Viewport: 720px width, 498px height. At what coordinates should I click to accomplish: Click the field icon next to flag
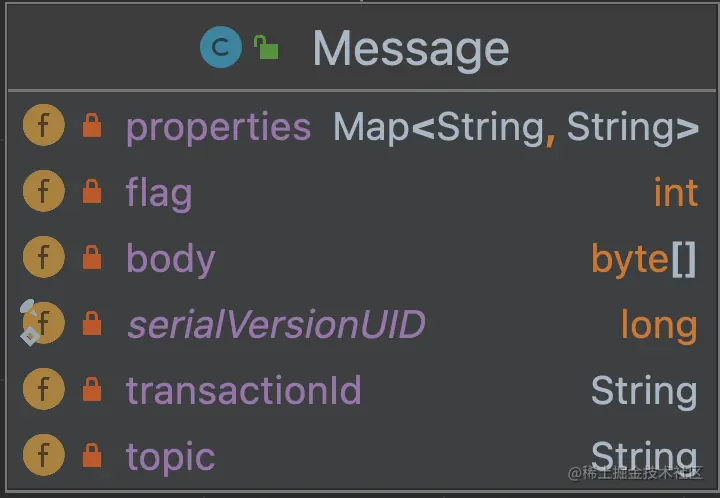pos(43,192)
